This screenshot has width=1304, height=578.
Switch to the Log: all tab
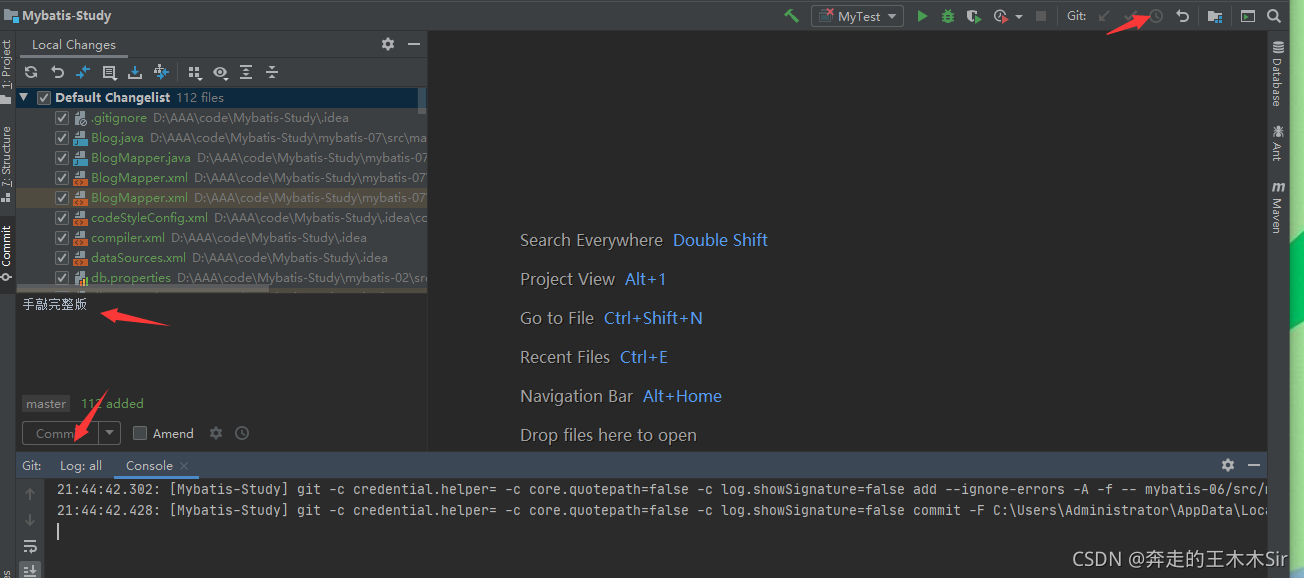81,465
